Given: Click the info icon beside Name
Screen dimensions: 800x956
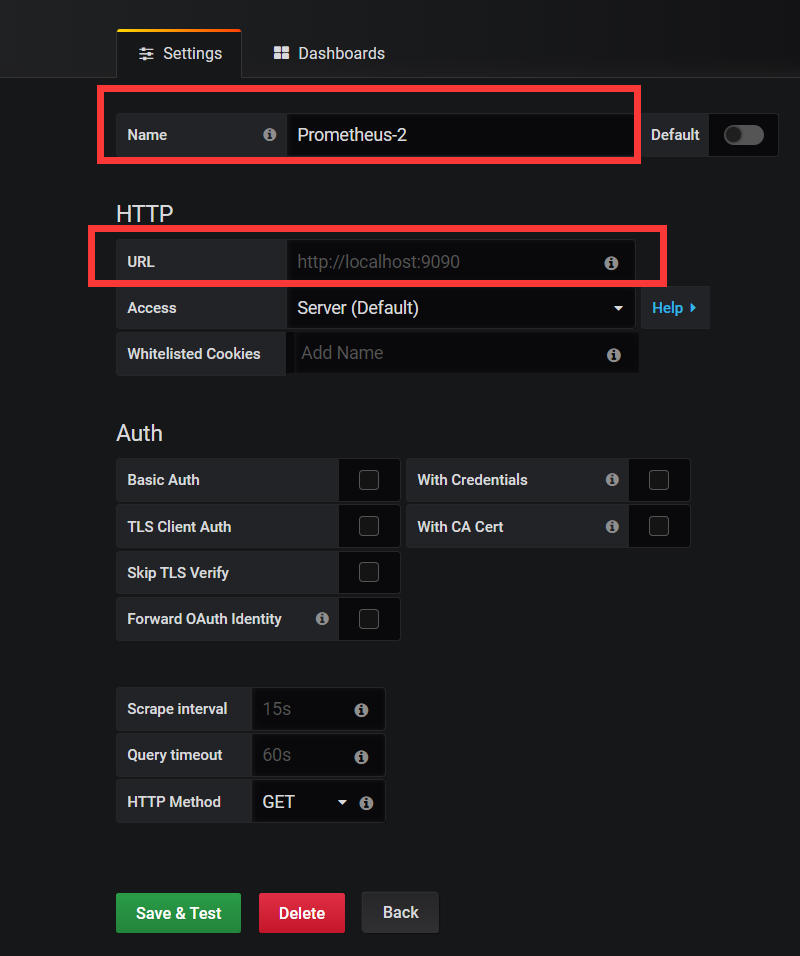Looking at the screenshot, I should click(x=270, y=135).
